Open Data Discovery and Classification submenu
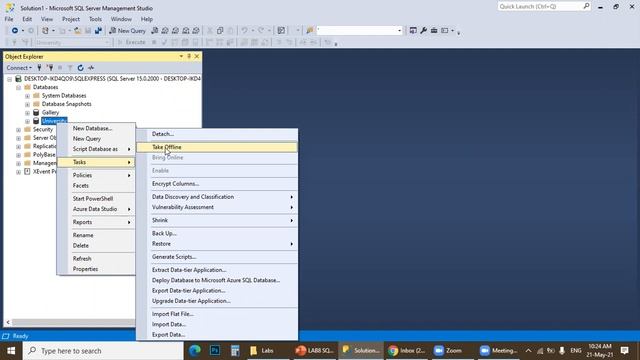640x360 pixels. pos(217,197)
